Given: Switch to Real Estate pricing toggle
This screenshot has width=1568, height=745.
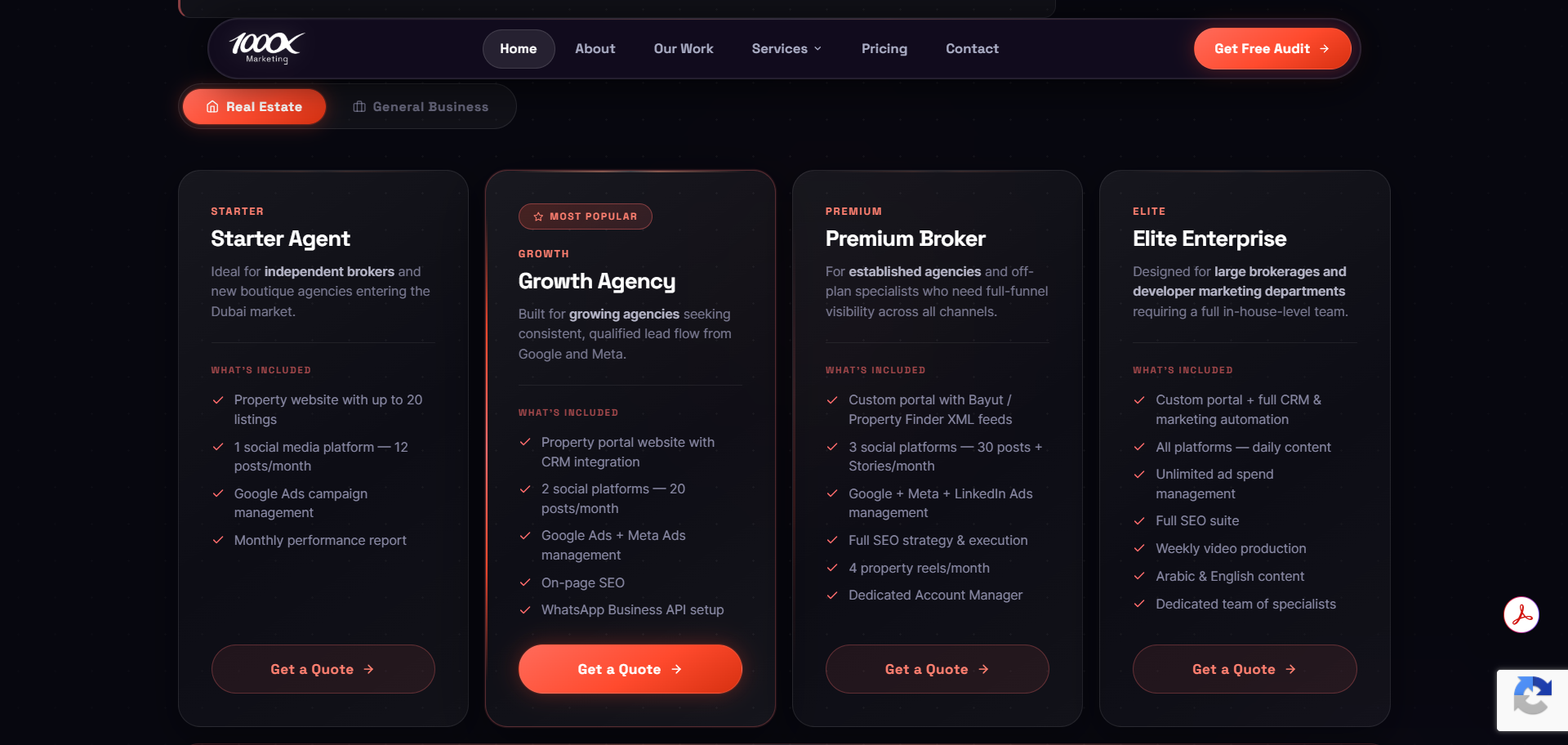Looking at the screenshot, I should tap(255, 107).
